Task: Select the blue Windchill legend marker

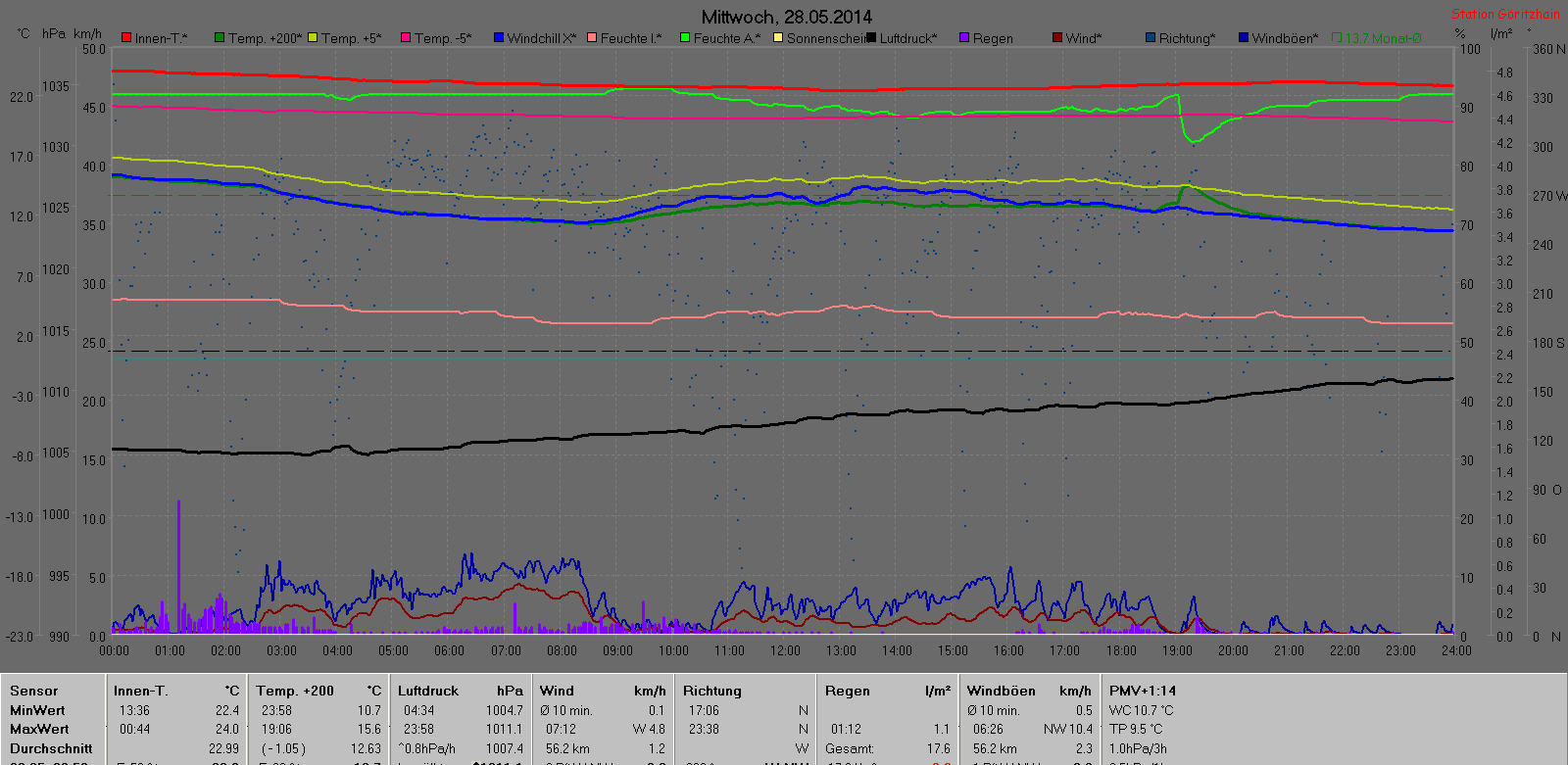Action: coord(499,38)
